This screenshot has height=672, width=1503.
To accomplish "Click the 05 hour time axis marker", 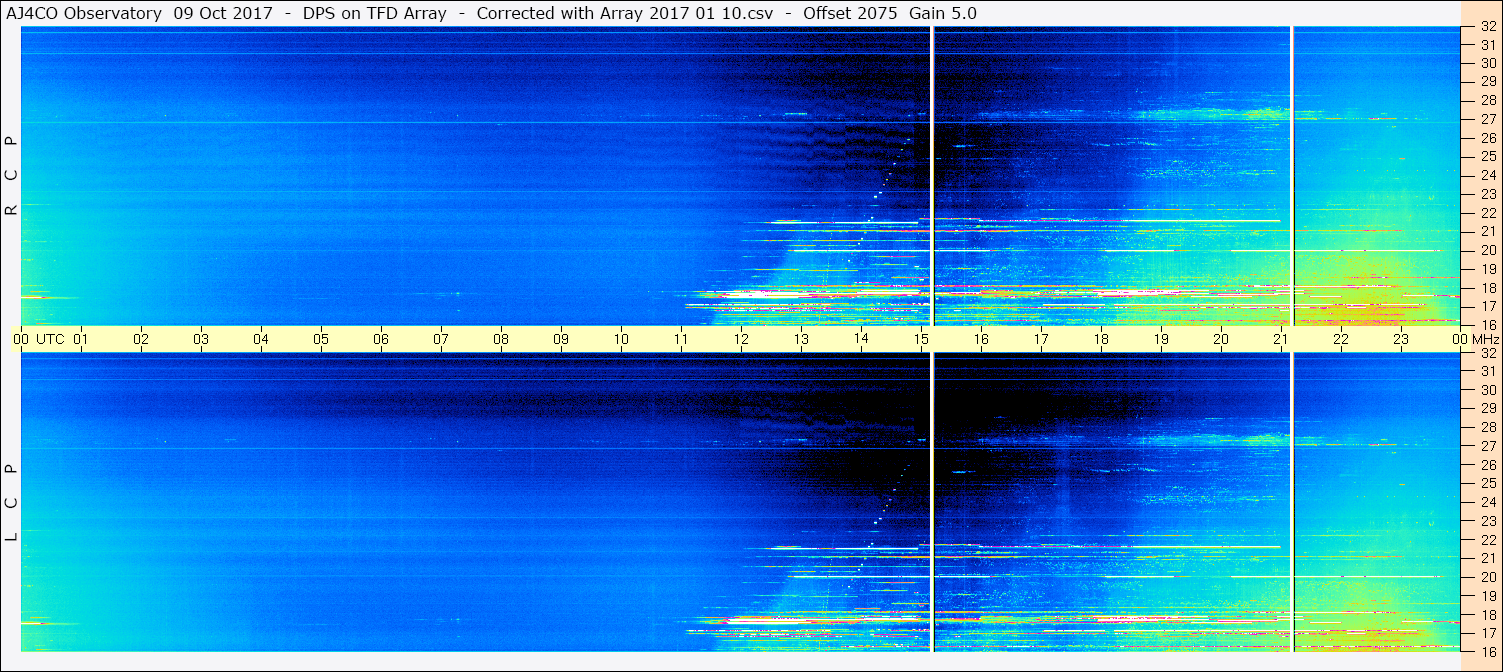I will pyautogui.click(x=321, y=340).
